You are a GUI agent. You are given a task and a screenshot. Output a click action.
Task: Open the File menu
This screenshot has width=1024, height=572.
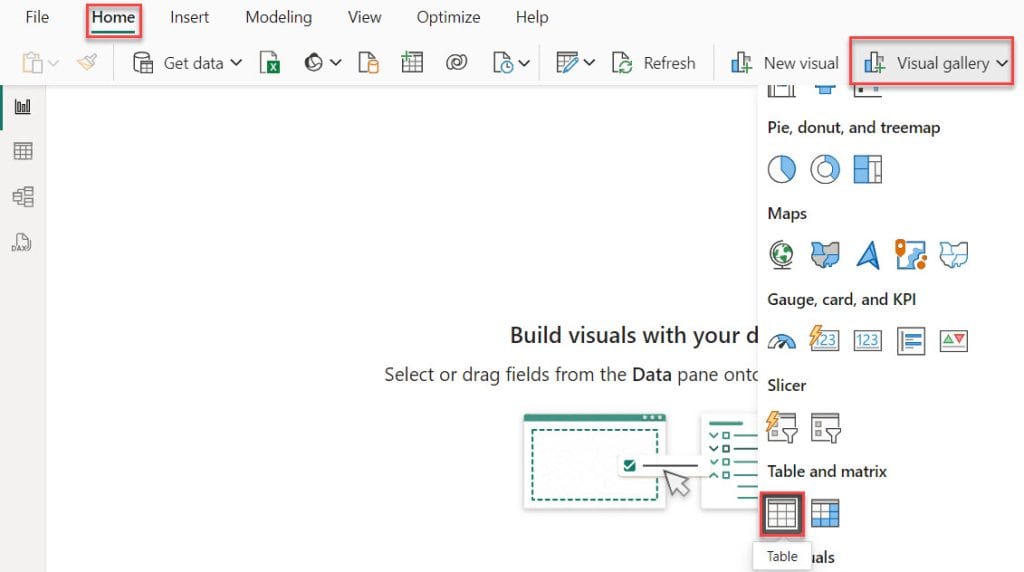coord(37,18)
